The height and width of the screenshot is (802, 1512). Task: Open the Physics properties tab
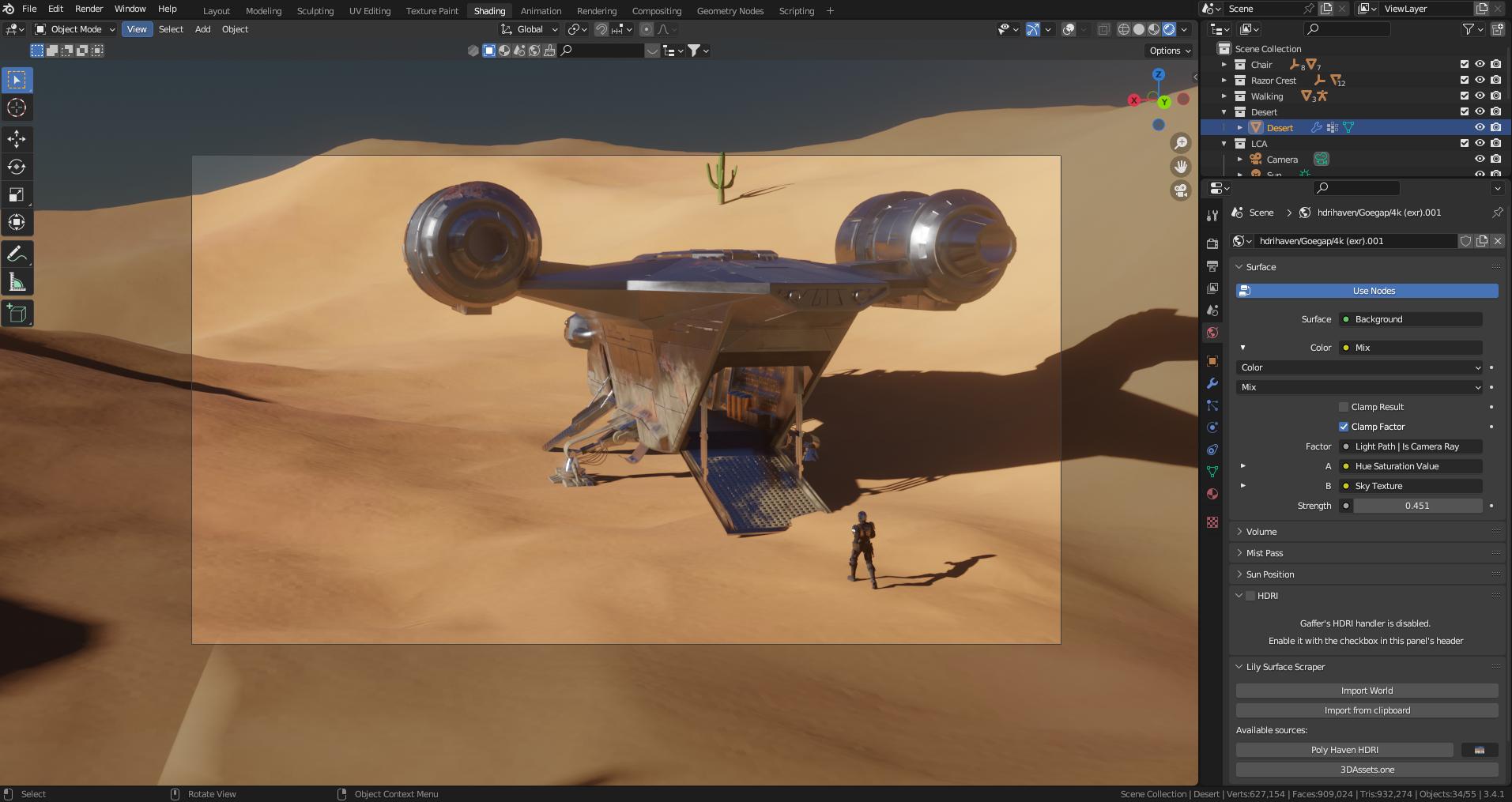tap(1212, 427)
